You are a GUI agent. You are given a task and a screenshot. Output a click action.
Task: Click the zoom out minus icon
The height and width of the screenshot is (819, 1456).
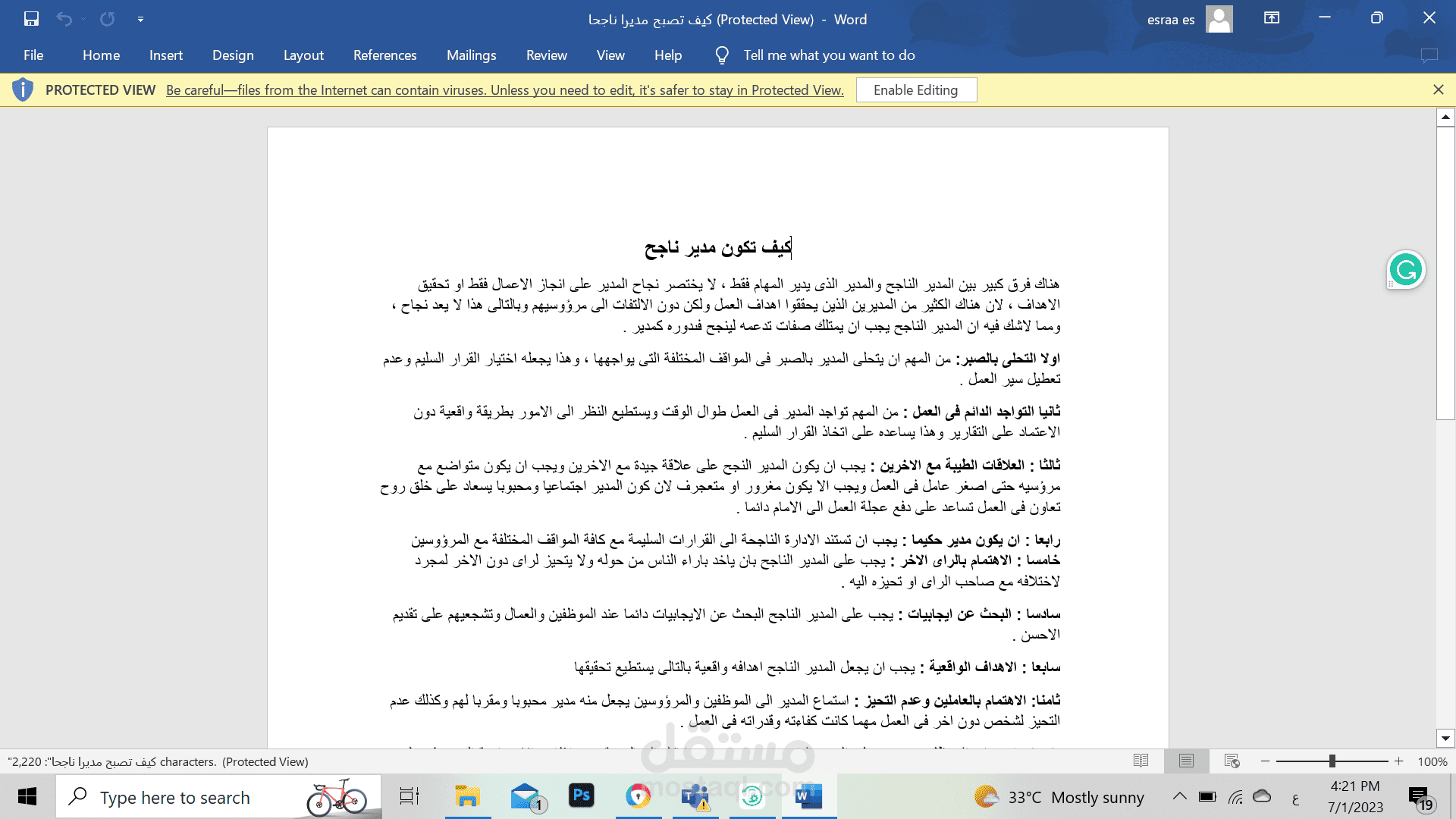click(1265, 761)
